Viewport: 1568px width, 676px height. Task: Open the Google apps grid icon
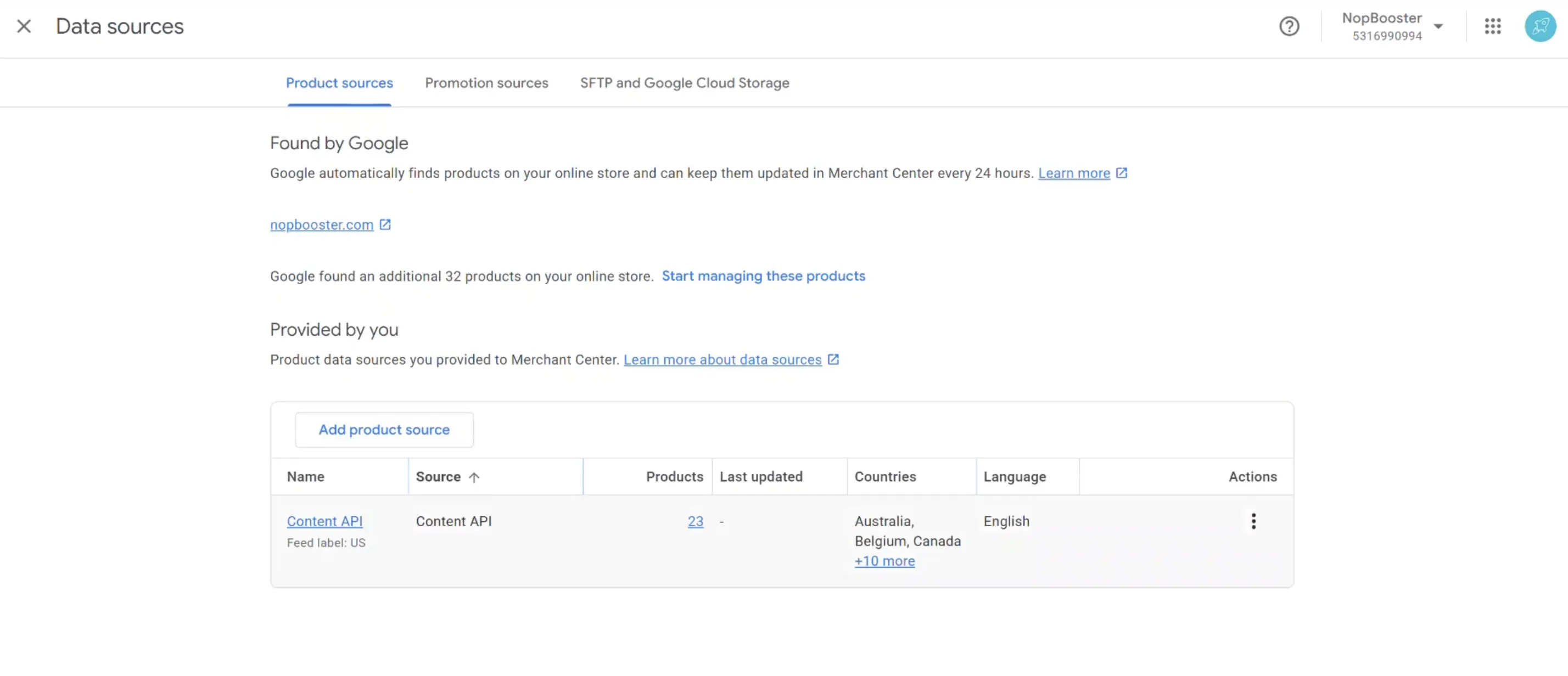(x=1493, y=26)
